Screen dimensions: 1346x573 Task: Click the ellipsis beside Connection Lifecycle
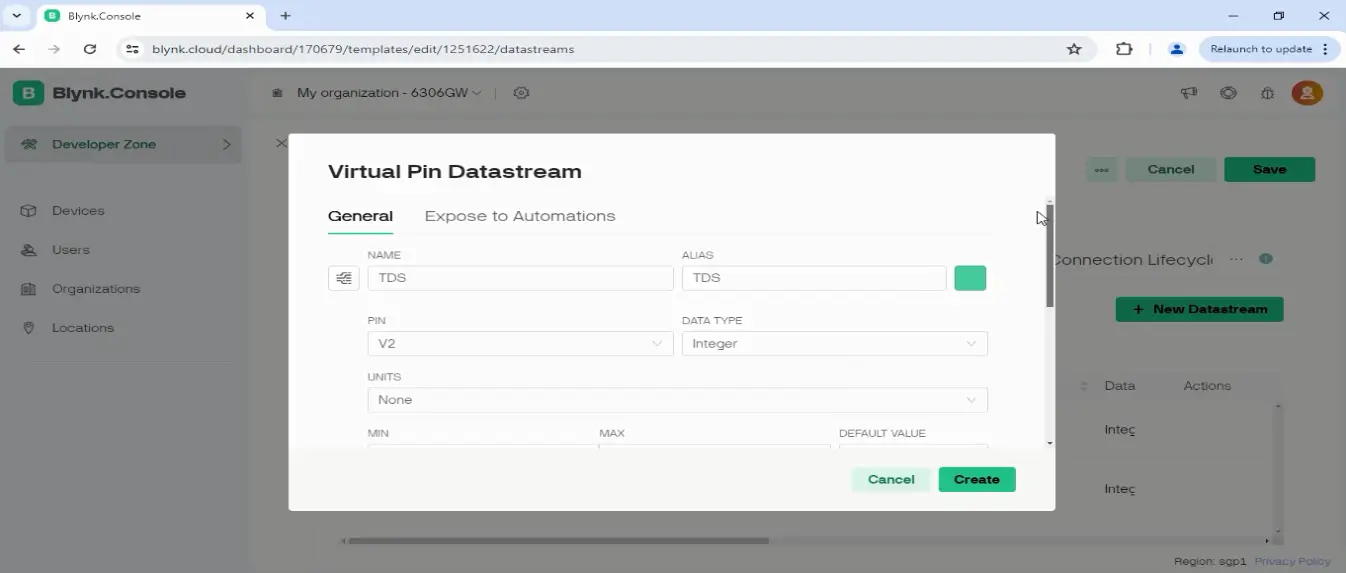pyautogui.click(x=1236, y=259)
